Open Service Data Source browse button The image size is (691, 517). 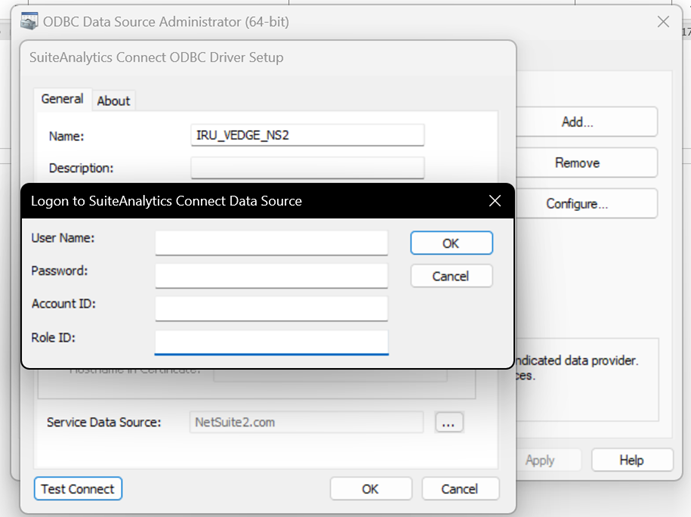coord(449,423)
